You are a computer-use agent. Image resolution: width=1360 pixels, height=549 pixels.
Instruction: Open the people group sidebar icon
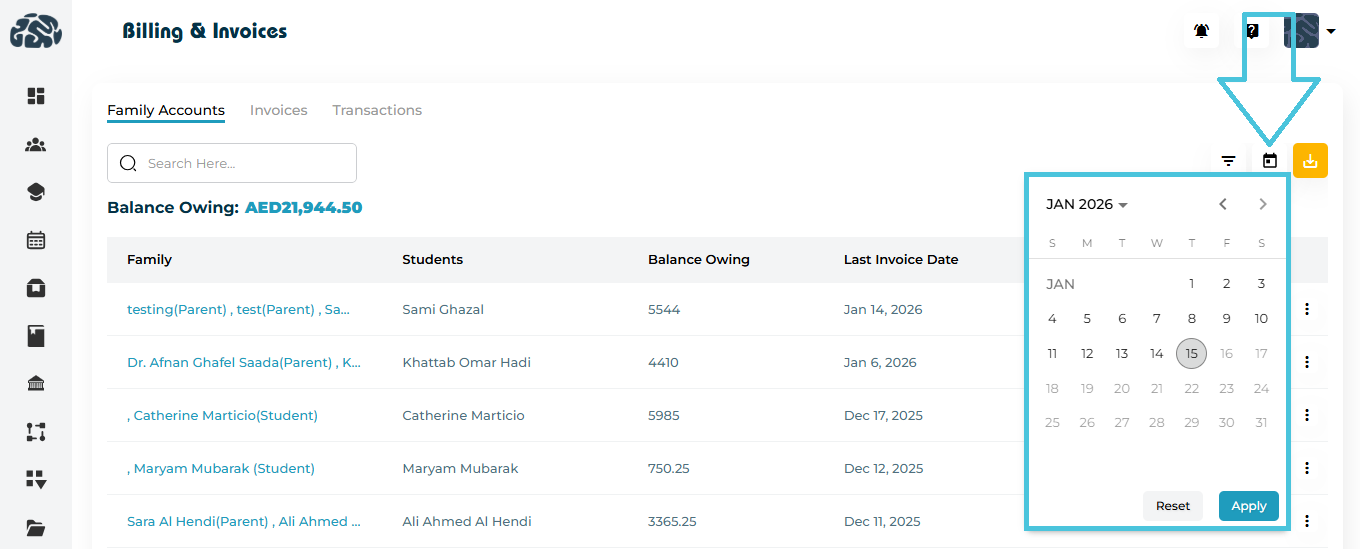(36, 145)
